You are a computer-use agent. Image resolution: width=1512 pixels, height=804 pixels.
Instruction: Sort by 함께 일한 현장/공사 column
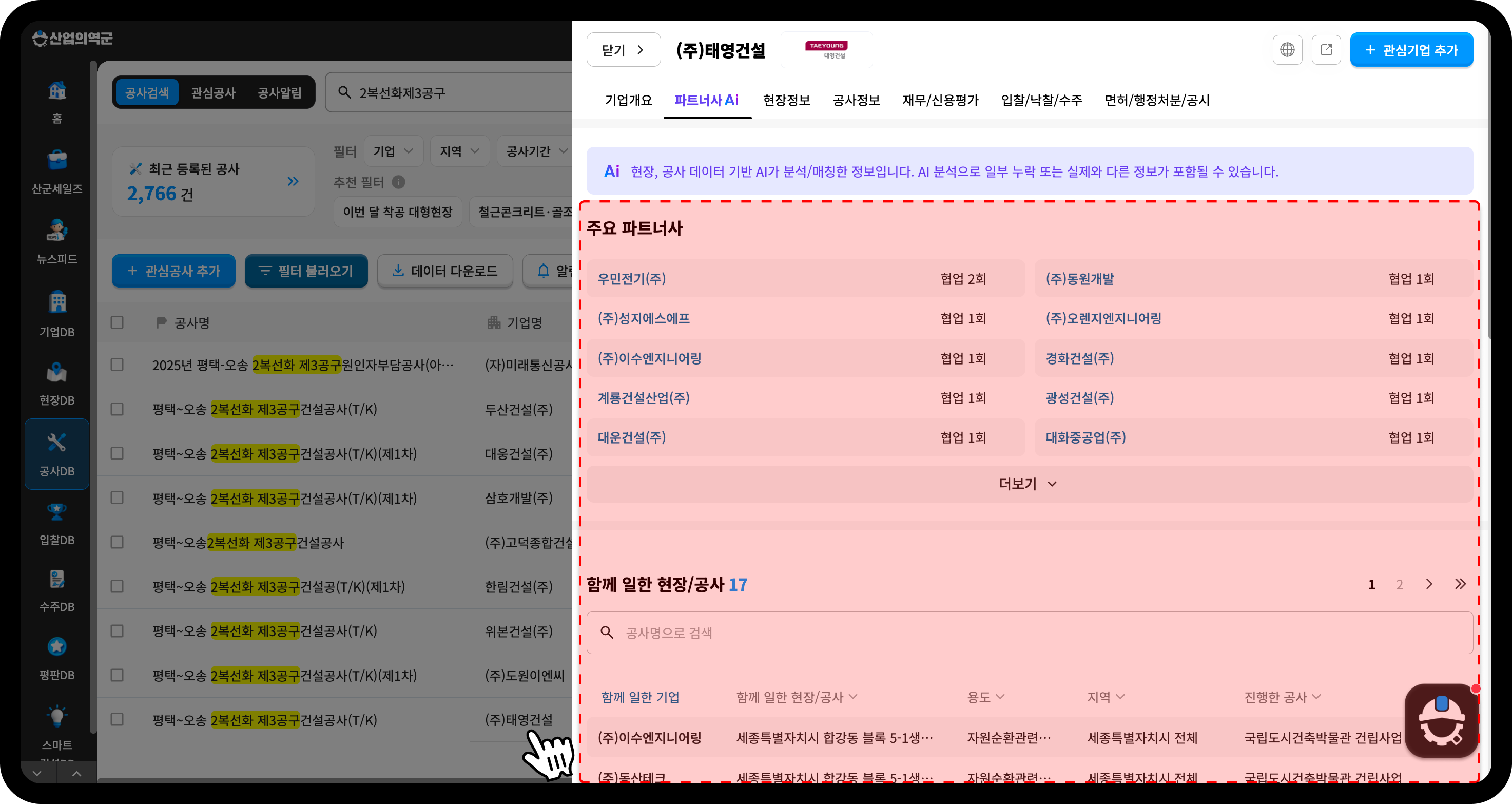pos(797,697)
